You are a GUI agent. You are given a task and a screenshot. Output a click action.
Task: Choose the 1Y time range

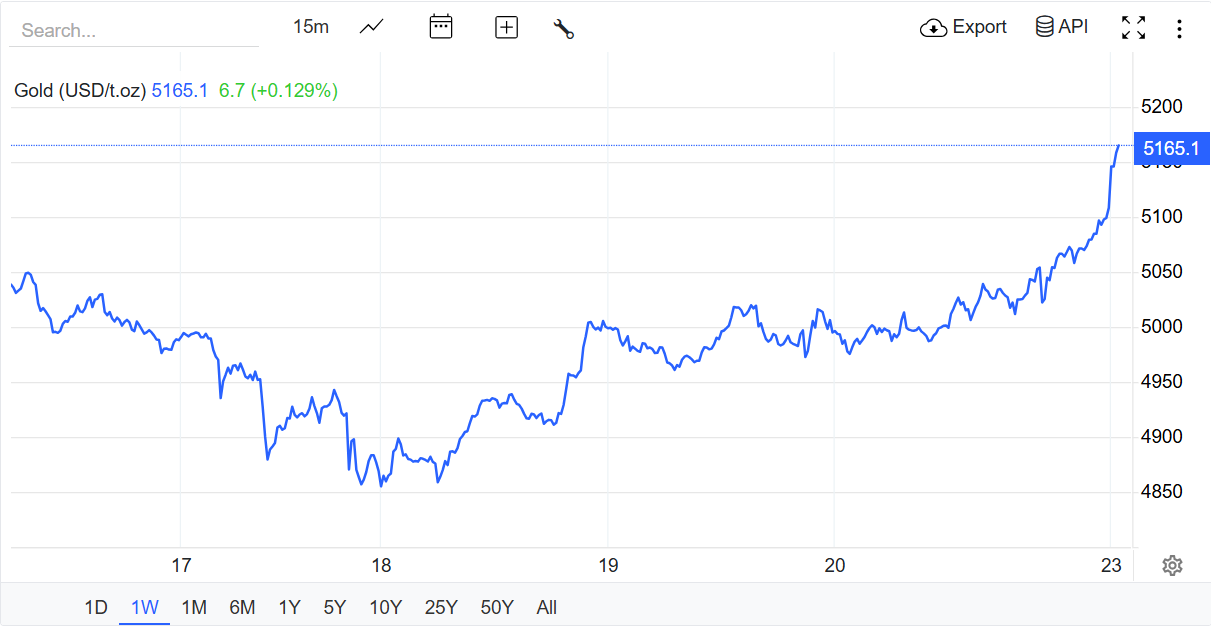(x=289, y=607)
